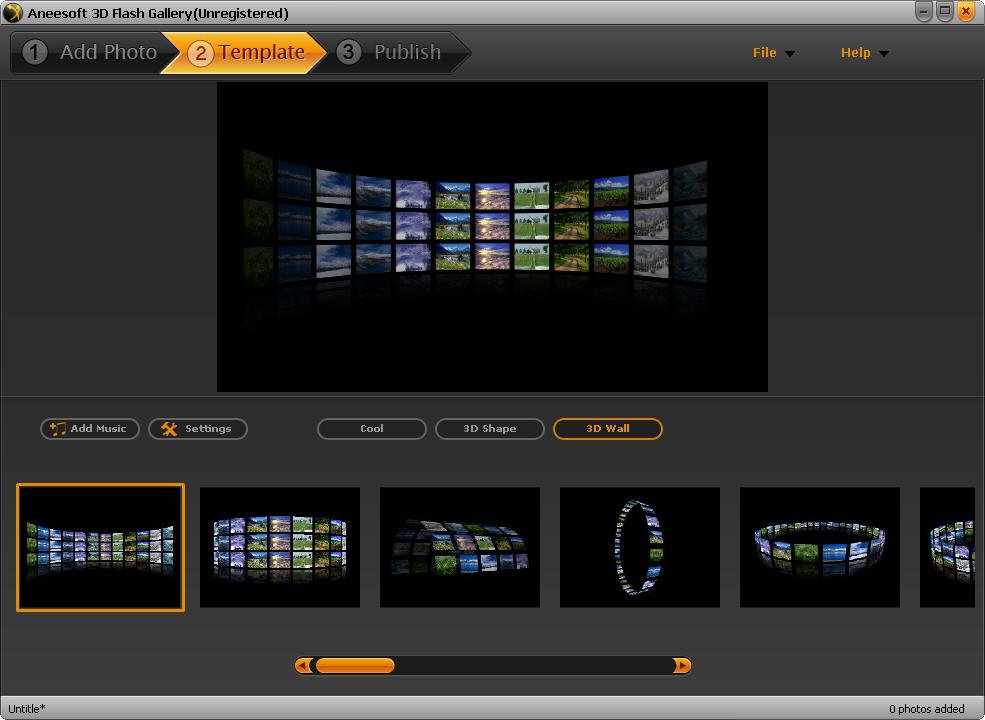Switch to the Cool template category
985x720 pixels.
pos(372,429)
